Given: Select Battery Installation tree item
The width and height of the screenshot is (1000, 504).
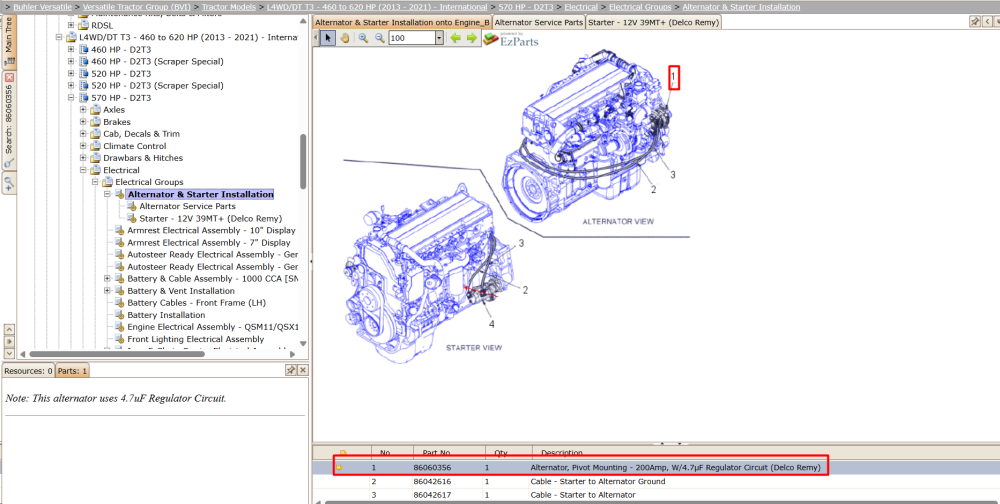Looking at the screenshot, I should [166, 315].
